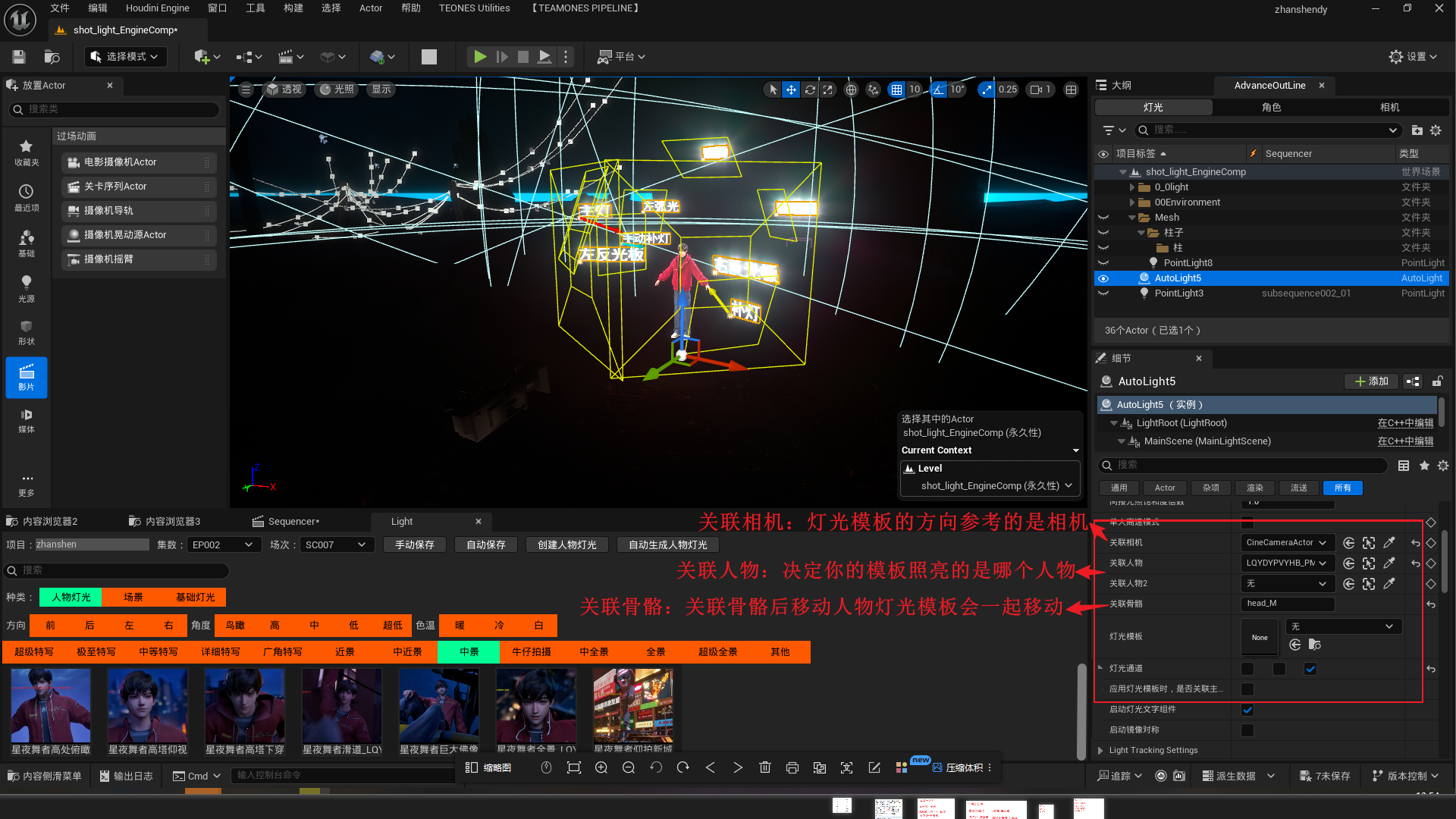Select the translate move tool in viewport

(791, 89)
